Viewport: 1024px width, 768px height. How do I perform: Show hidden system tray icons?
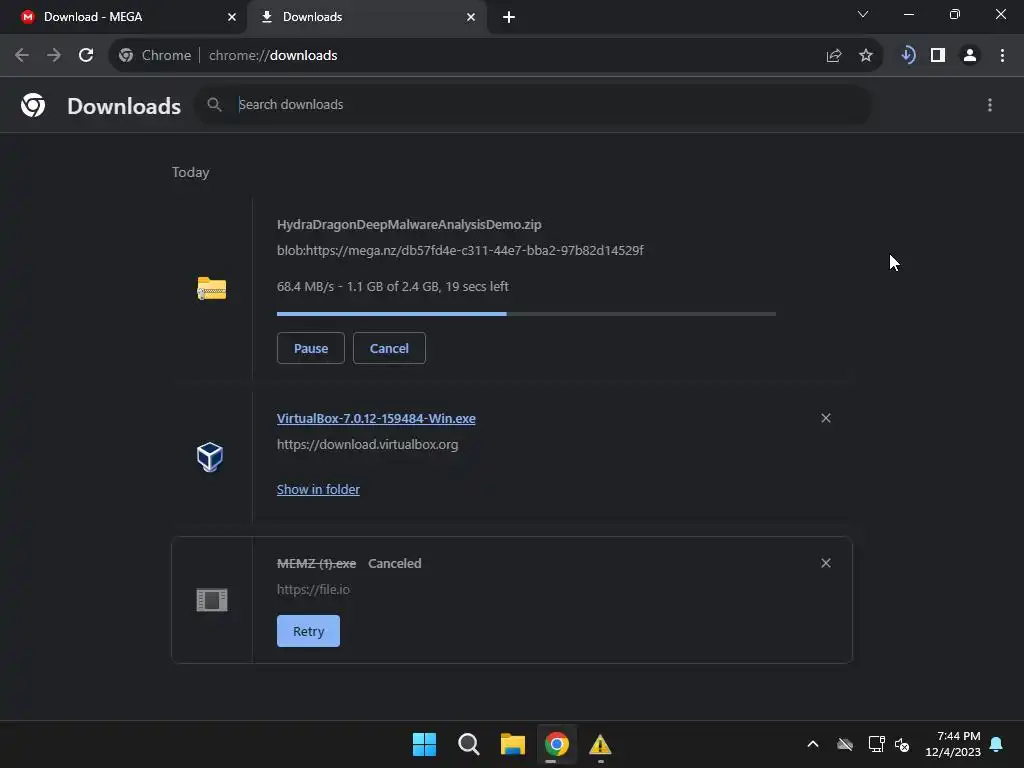(813, 744)
